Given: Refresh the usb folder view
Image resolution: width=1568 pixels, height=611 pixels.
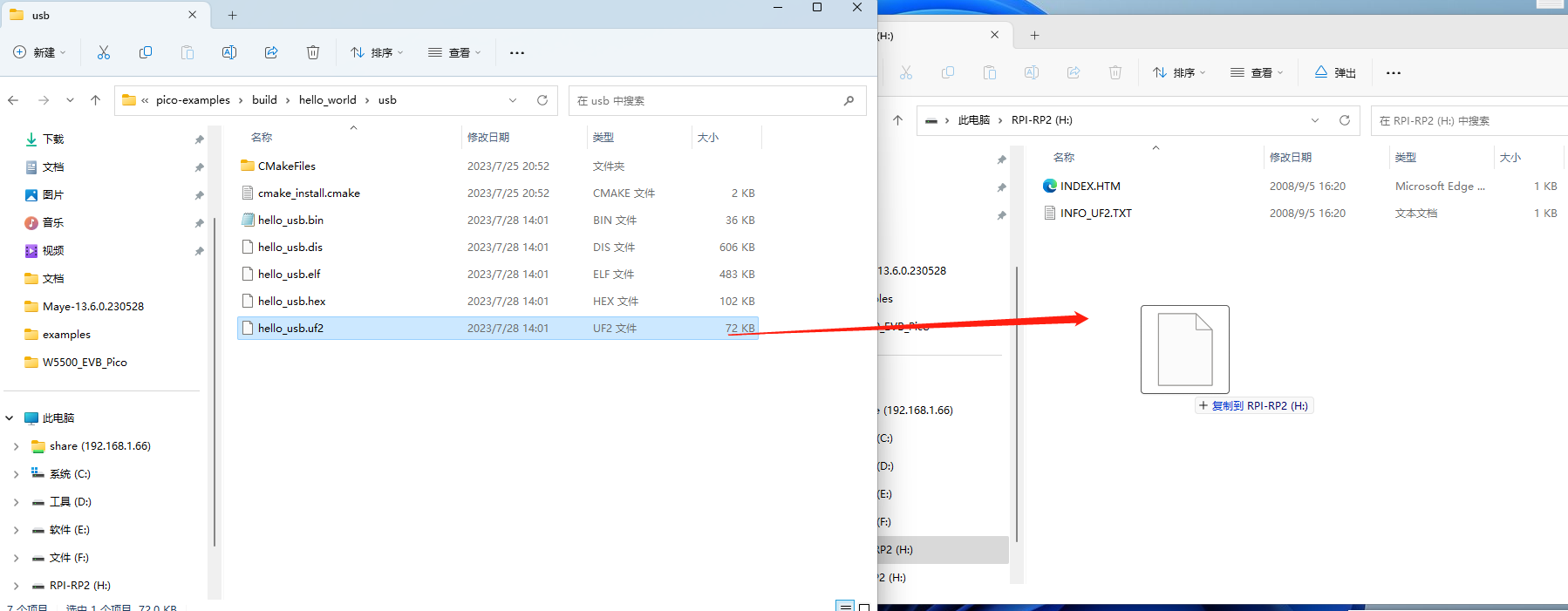Looking at the screenshot, I should point(542,100).
